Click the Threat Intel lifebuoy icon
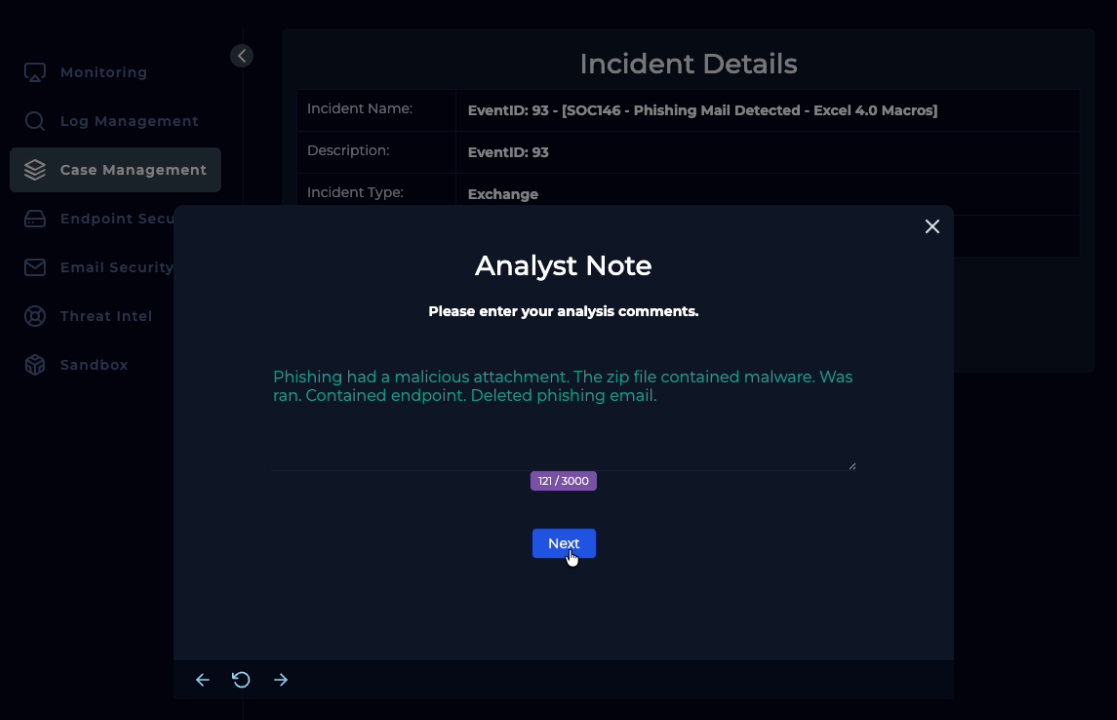This screenshot has height=720, width=1117. coord(35,316)
